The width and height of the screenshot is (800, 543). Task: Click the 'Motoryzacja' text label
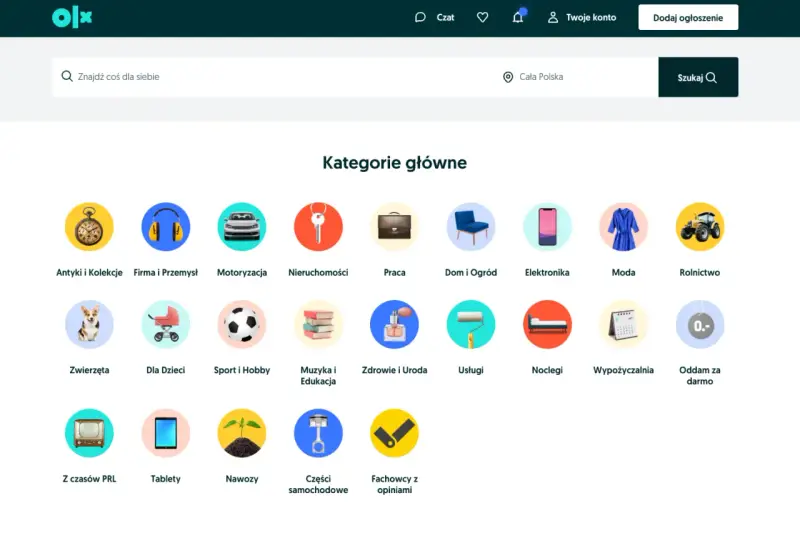(x=242, y=273)
